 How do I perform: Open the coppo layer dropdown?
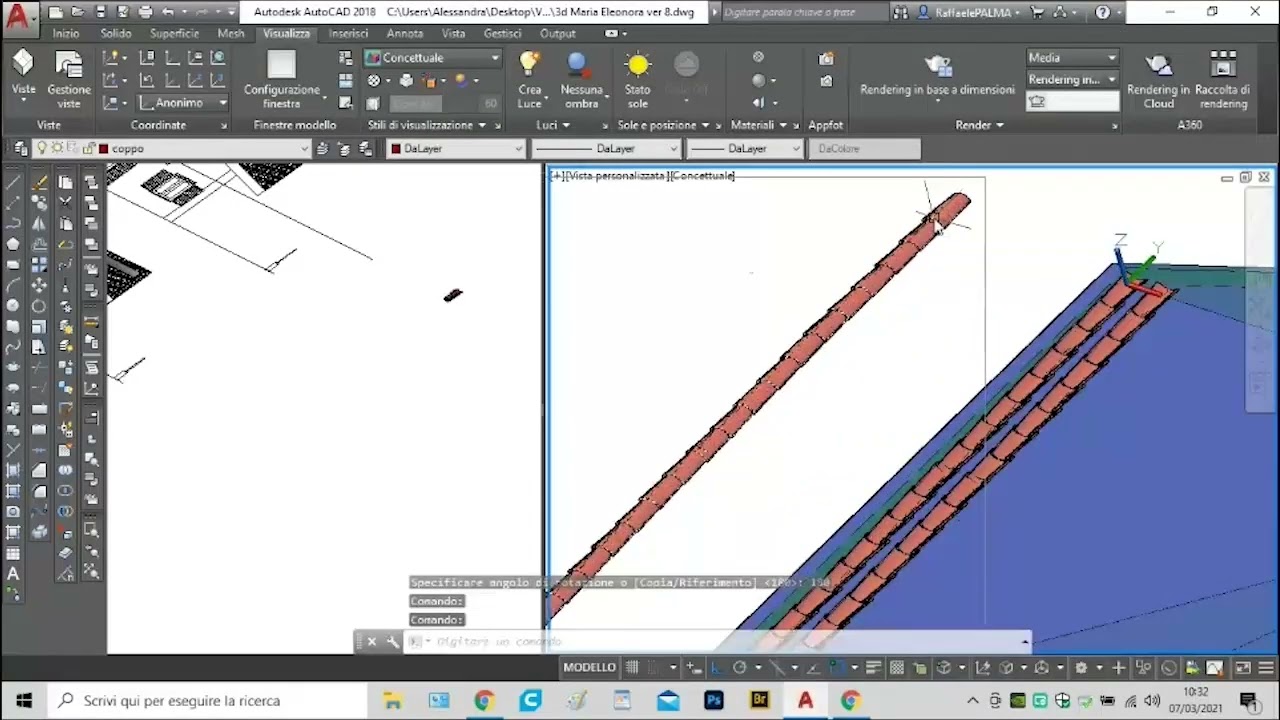172,148
